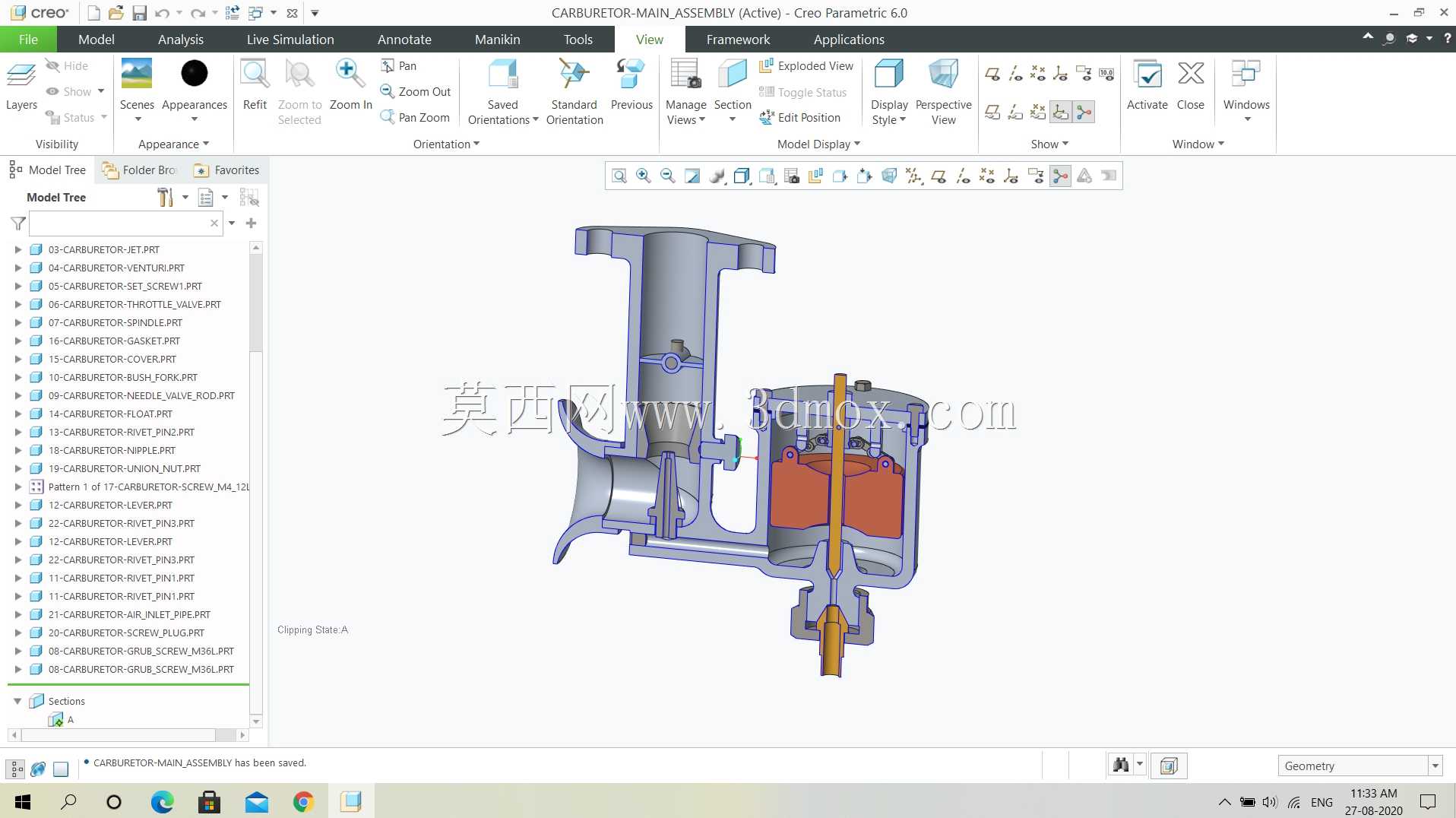
Task: Open the Favorites panel tab
Action: [x=226, y=170]
